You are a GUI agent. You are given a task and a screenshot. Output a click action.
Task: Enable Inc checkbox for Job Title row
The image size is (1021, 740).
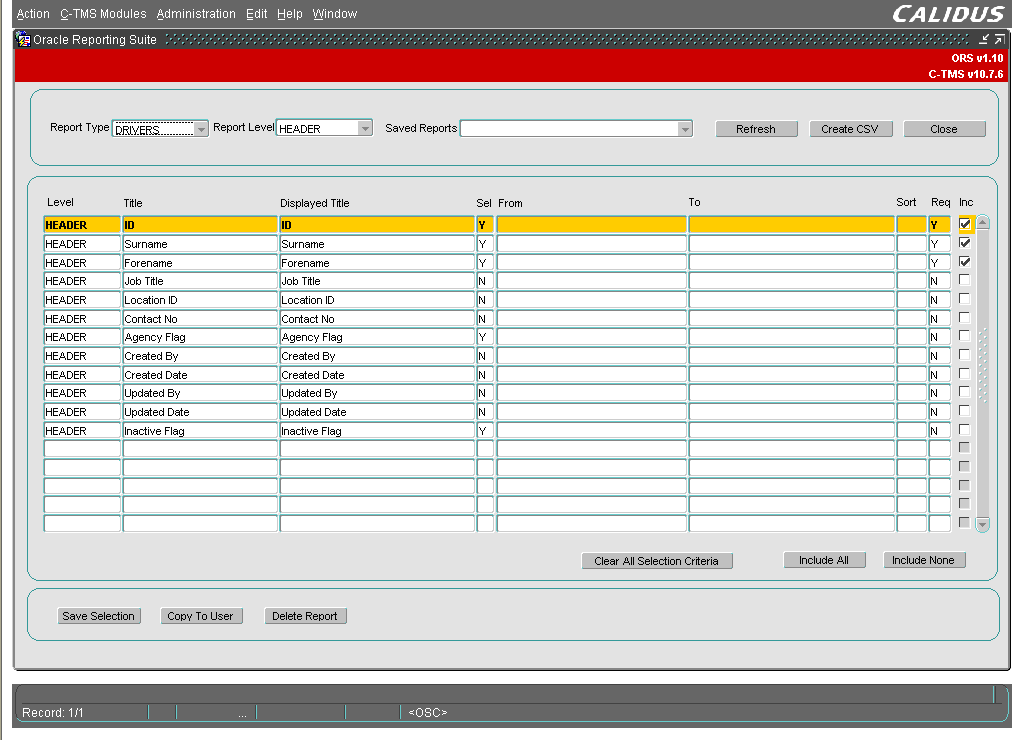965,280
